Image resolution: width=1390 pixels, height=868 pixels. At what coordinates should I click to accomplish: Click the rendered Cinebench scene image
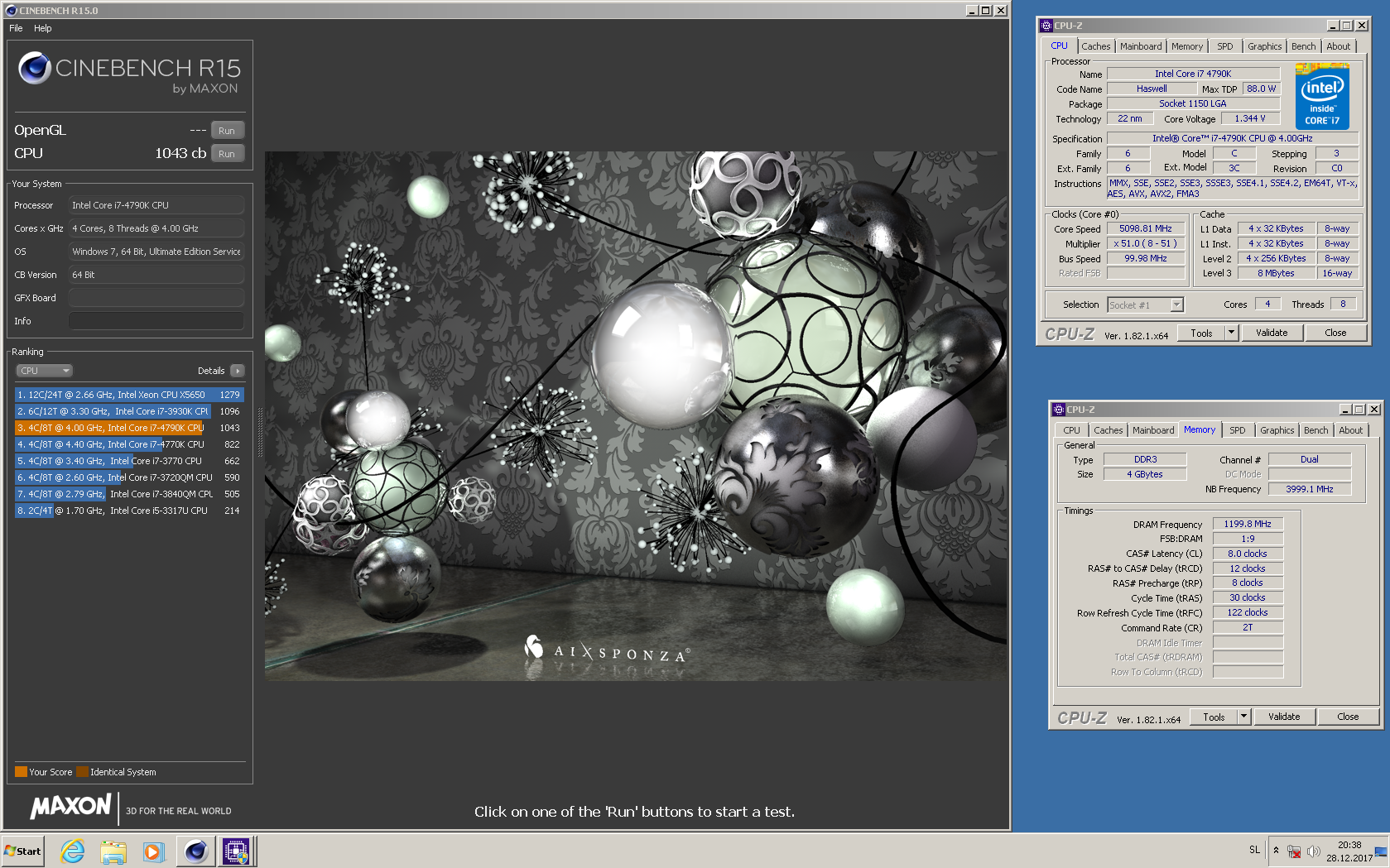point(636,416)
